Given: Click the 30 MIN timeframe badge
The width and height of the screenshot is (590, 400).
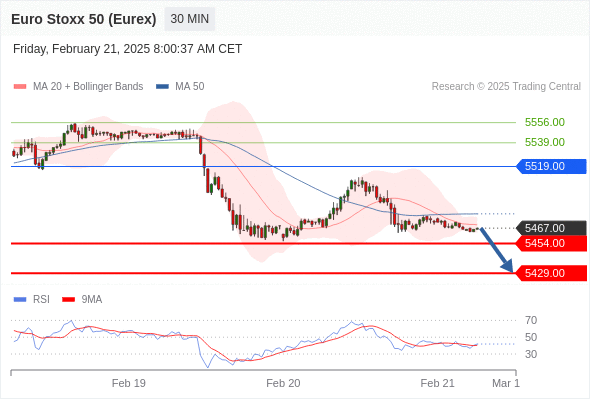Looking at the screenshot, I should (190, 19).
